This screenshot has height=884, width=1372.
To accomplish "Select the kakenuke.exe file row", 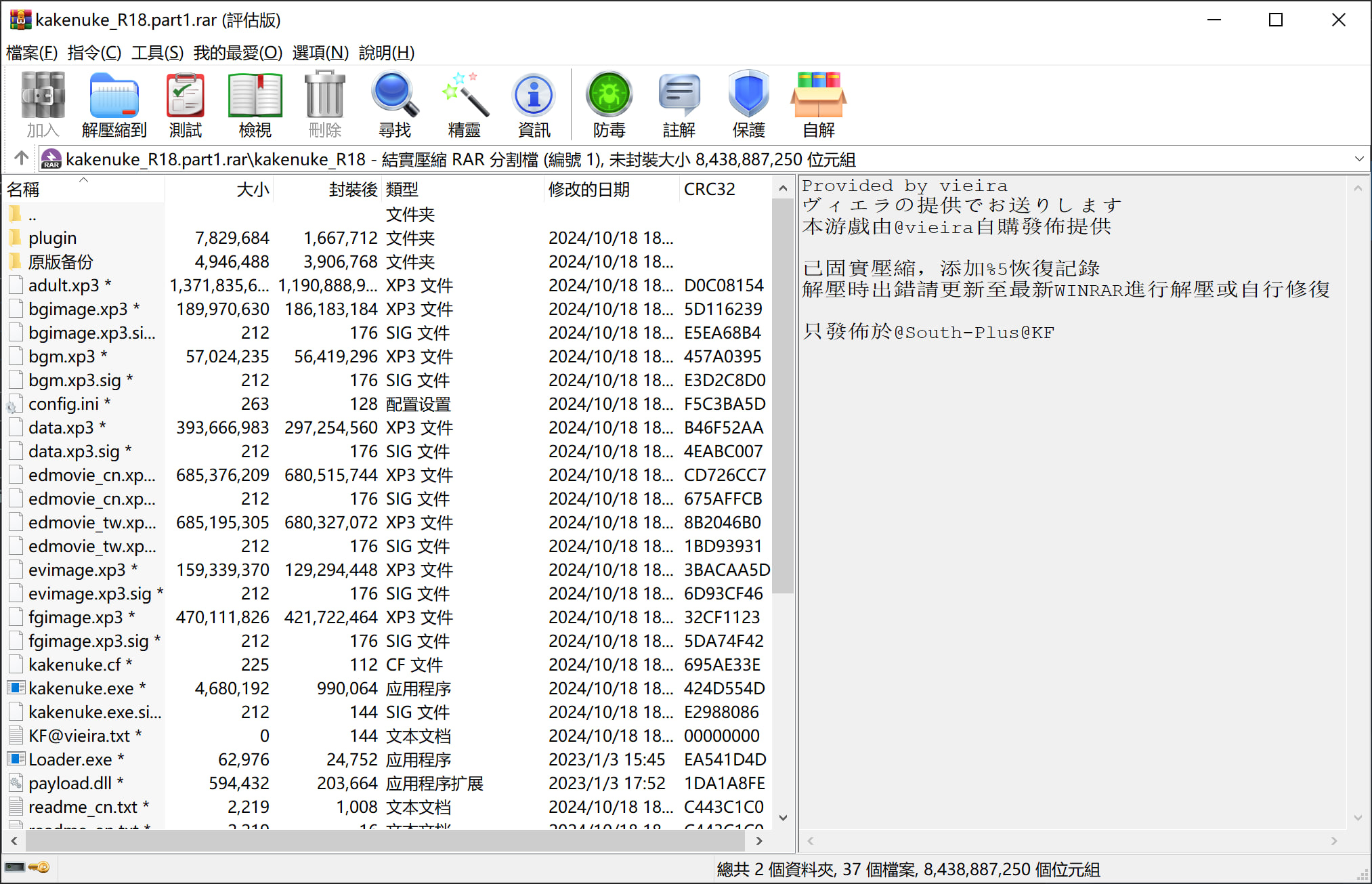I will tap(81, 688).
